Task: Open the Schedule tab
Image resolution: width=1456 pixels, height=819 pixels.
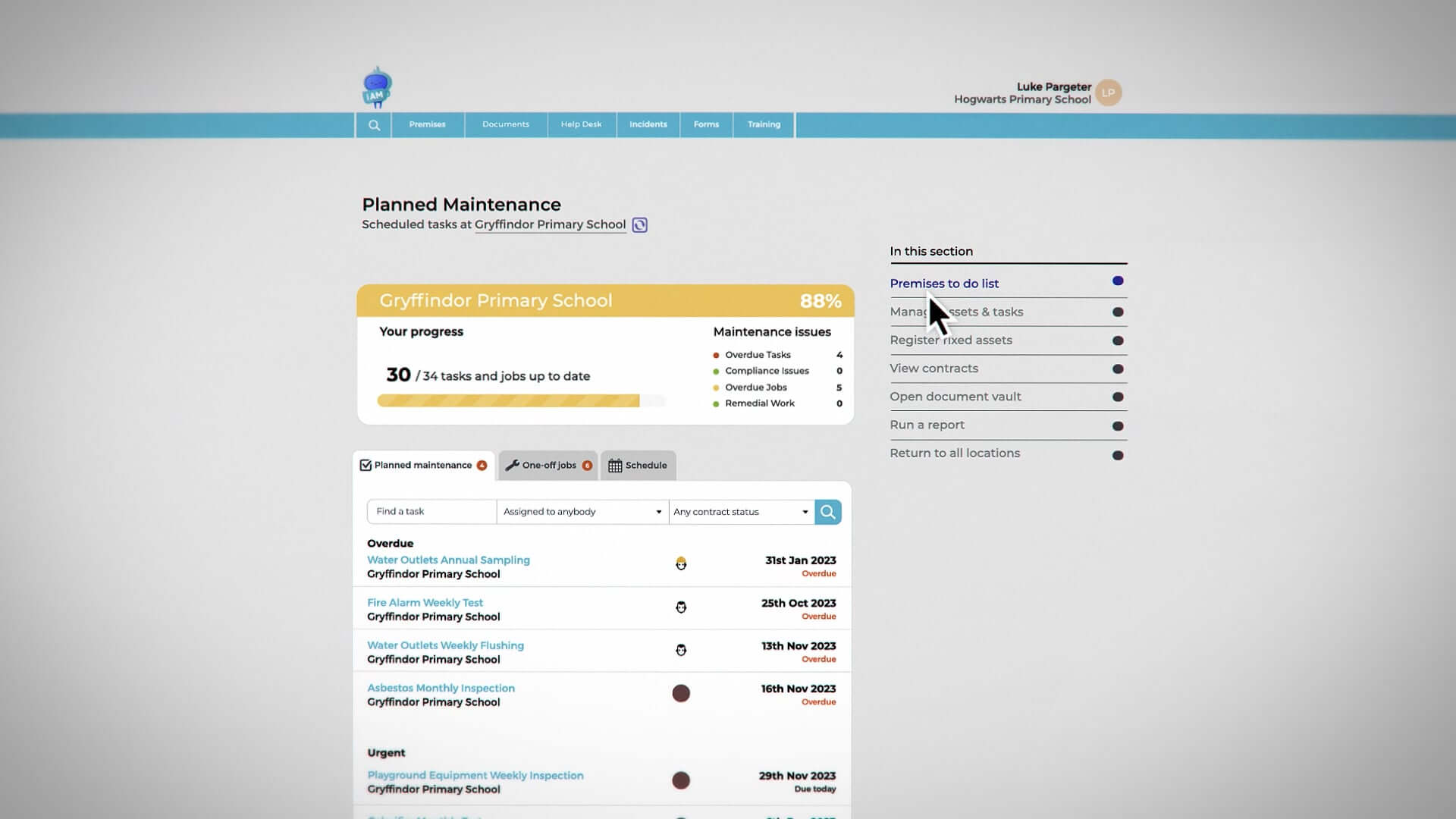Action: click(x=638, y=466)
